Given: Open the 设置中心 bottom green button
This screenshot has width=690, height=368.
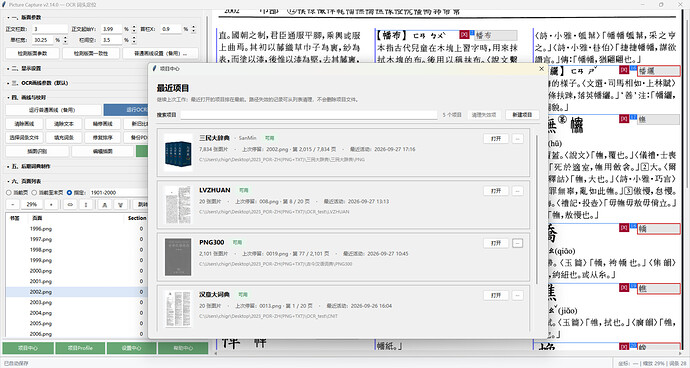Looking at the screenshot, I should tap(131, 348).
